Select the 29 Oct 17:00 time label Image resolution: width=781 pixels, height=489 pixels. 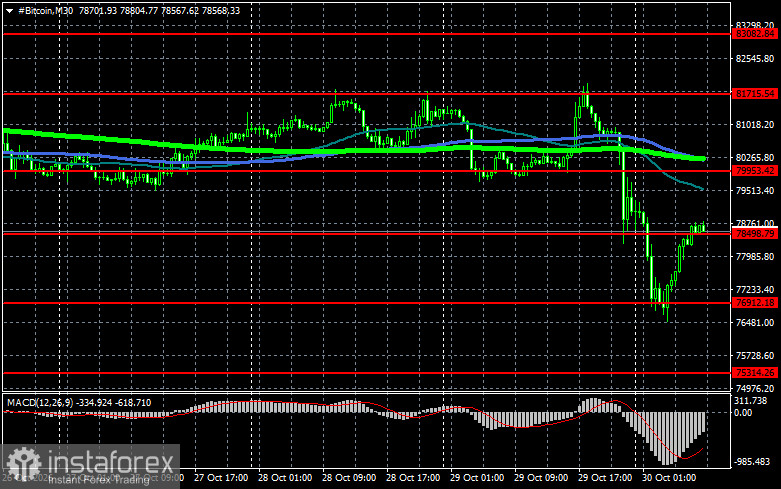[605, 478]
